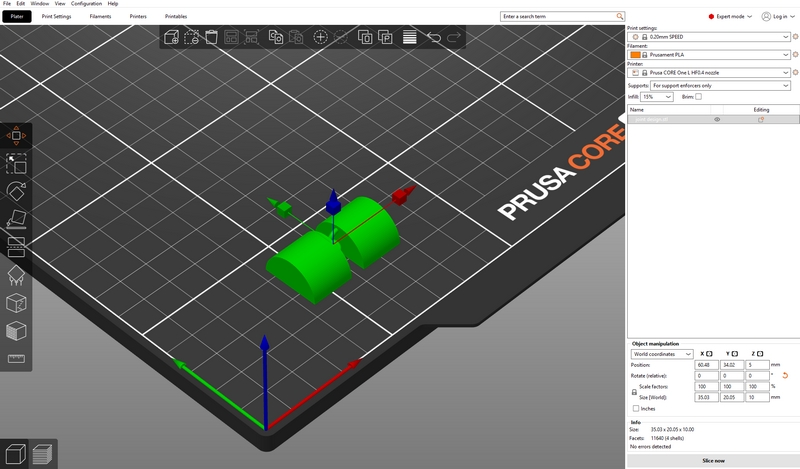Click the Arrange selection icon

251,37
